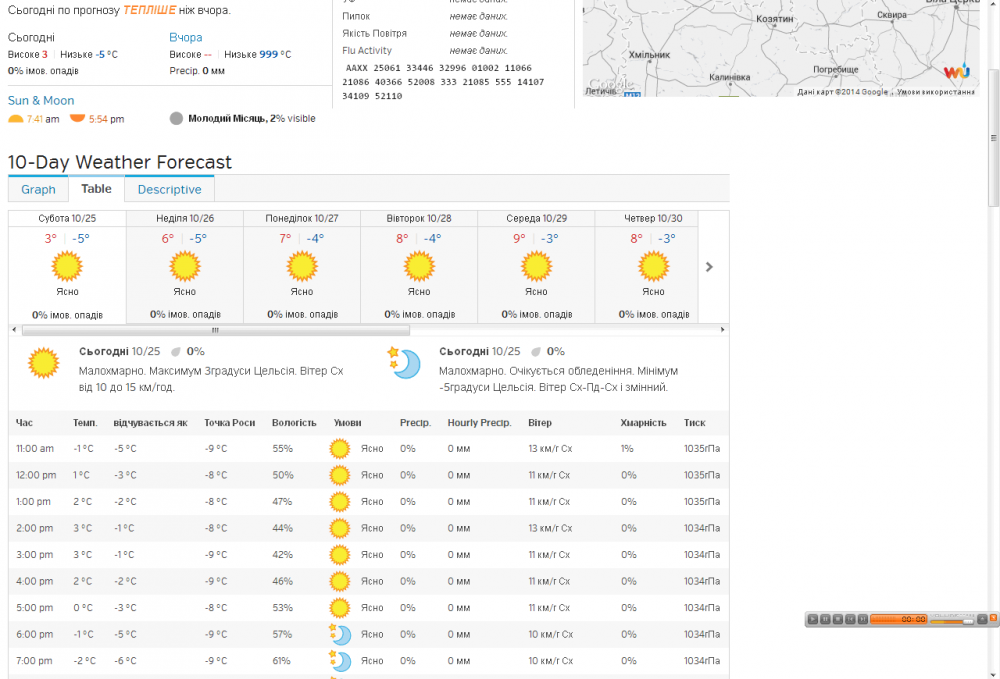Click the pause button on the mini player

pos(825,619)
